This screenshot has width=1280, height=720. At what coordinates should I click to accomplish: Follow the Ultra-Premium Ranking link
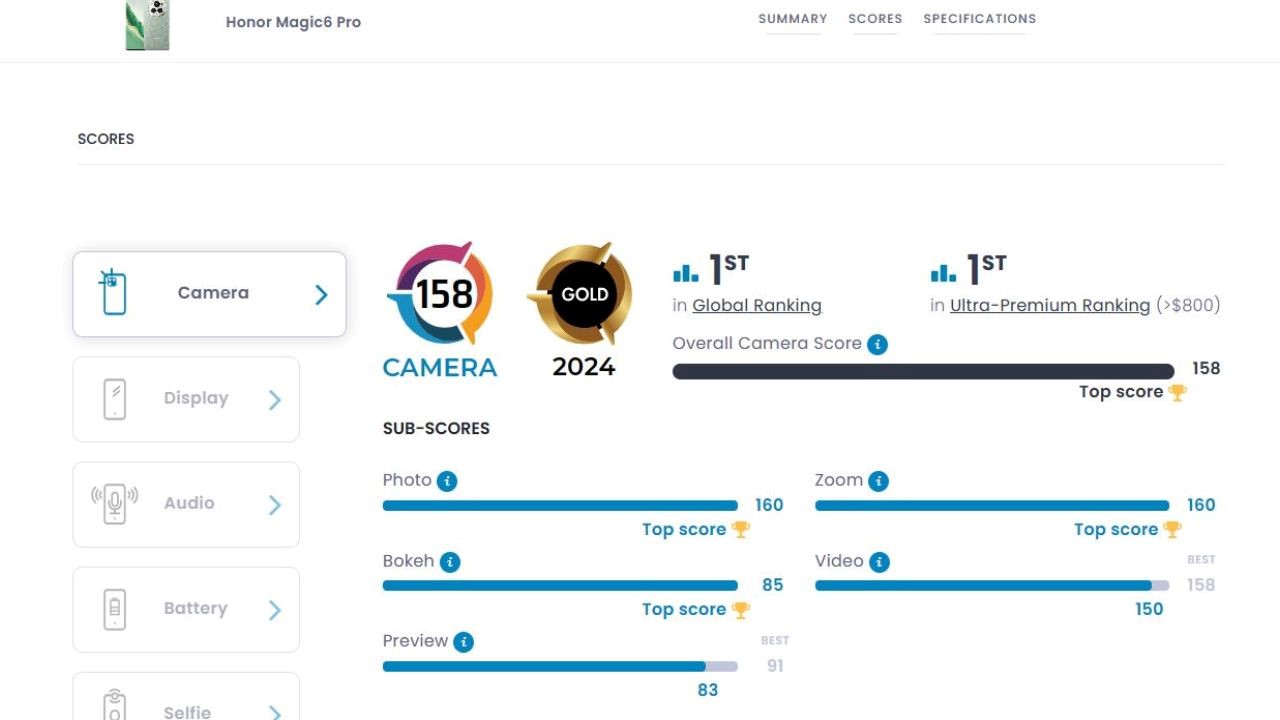[x=1049, y=306]
